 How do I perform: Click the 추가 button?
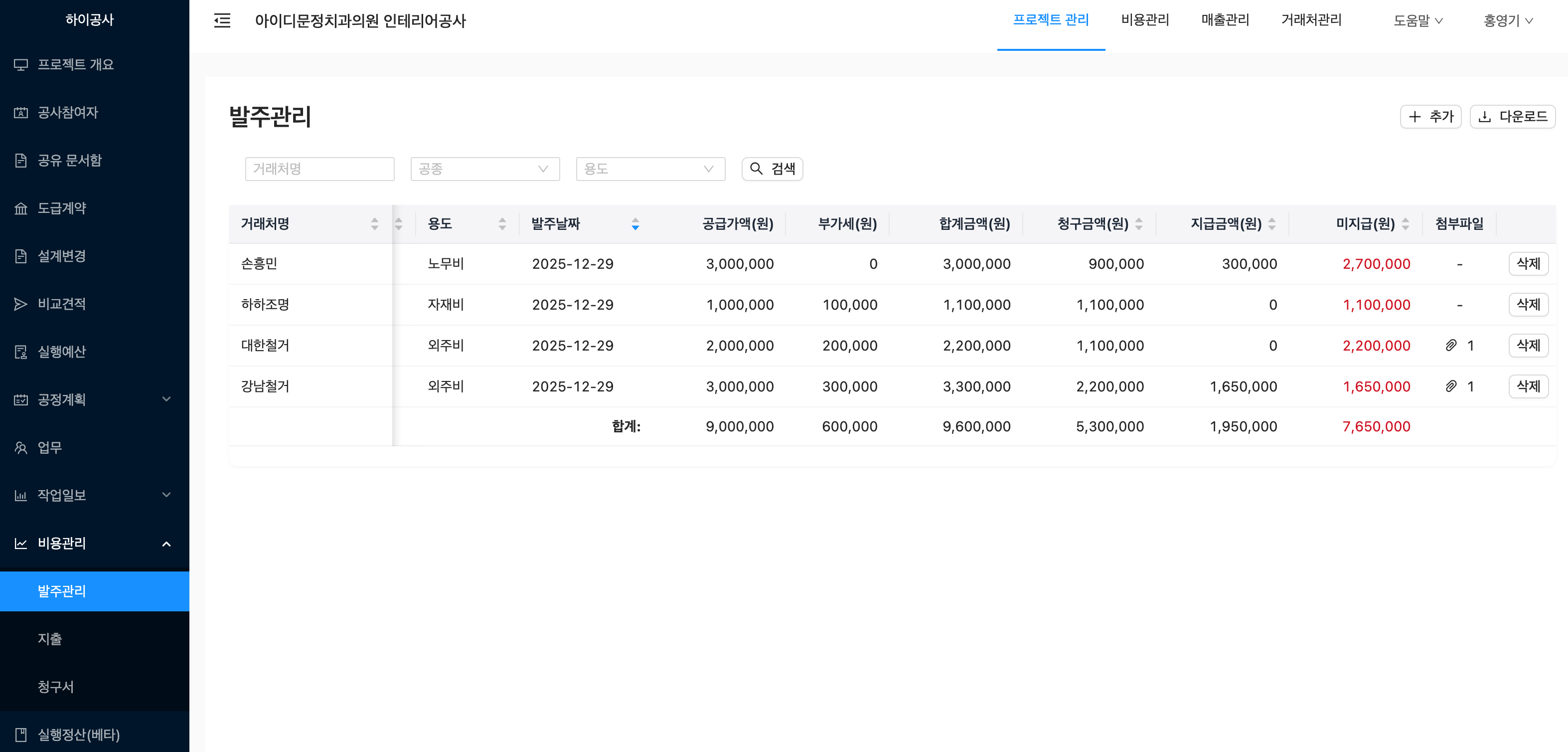pos(1430,116)
